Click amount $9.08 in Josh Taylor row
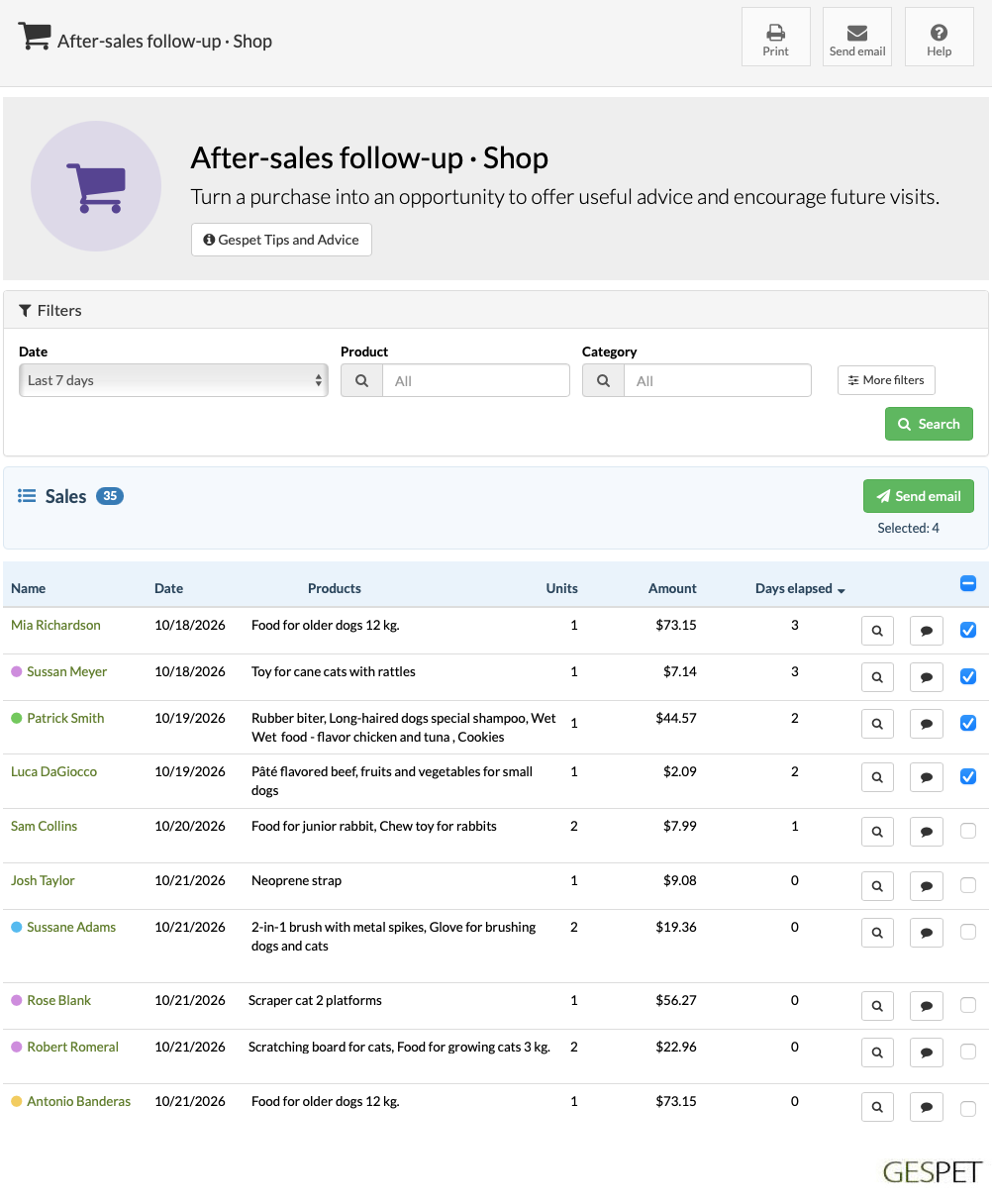 (x=680, y=880)
